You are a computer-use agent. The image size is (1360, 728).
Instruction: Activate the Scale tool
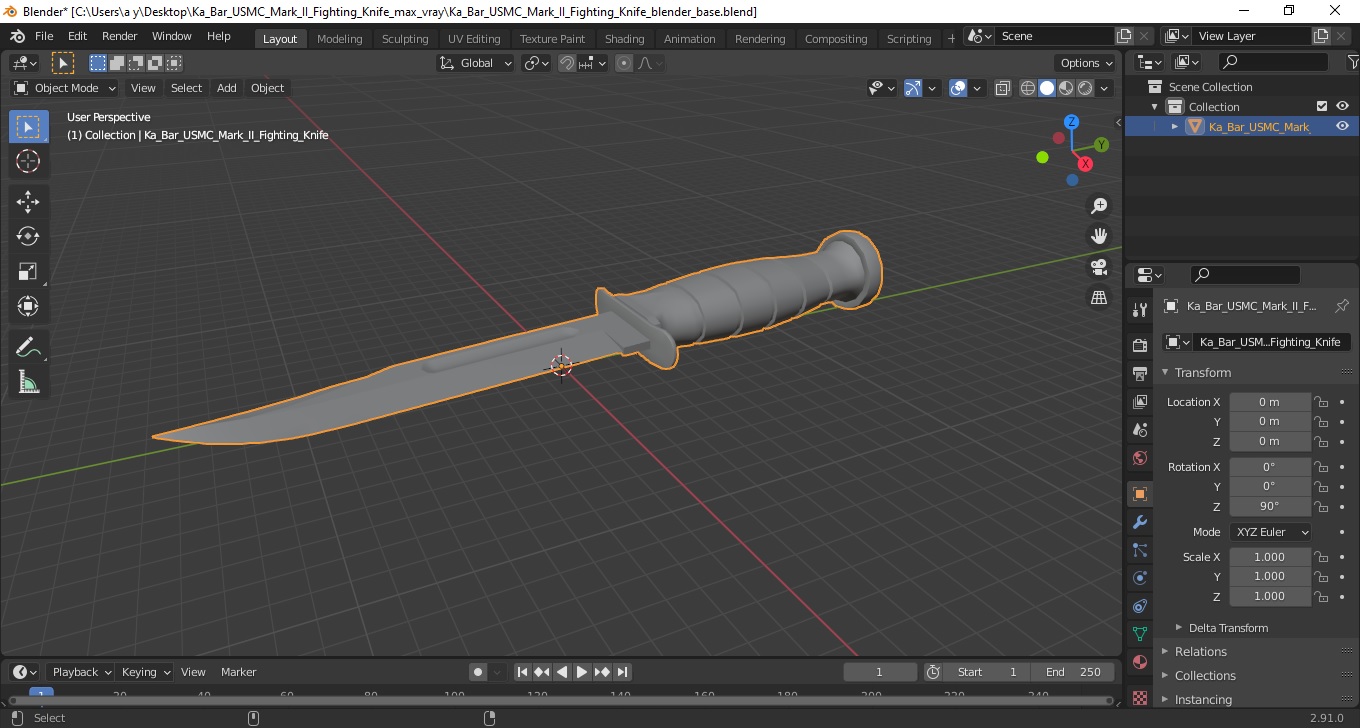[28, 271]
